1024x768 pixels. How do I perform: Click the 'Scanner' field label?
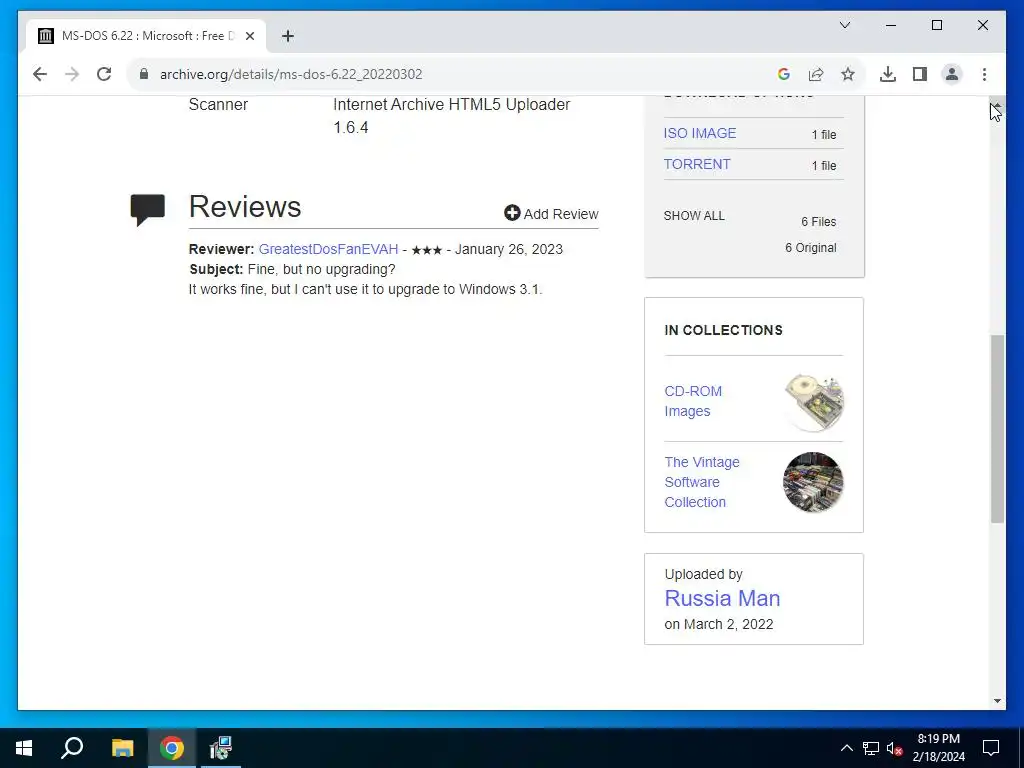[x=218, y=104]
